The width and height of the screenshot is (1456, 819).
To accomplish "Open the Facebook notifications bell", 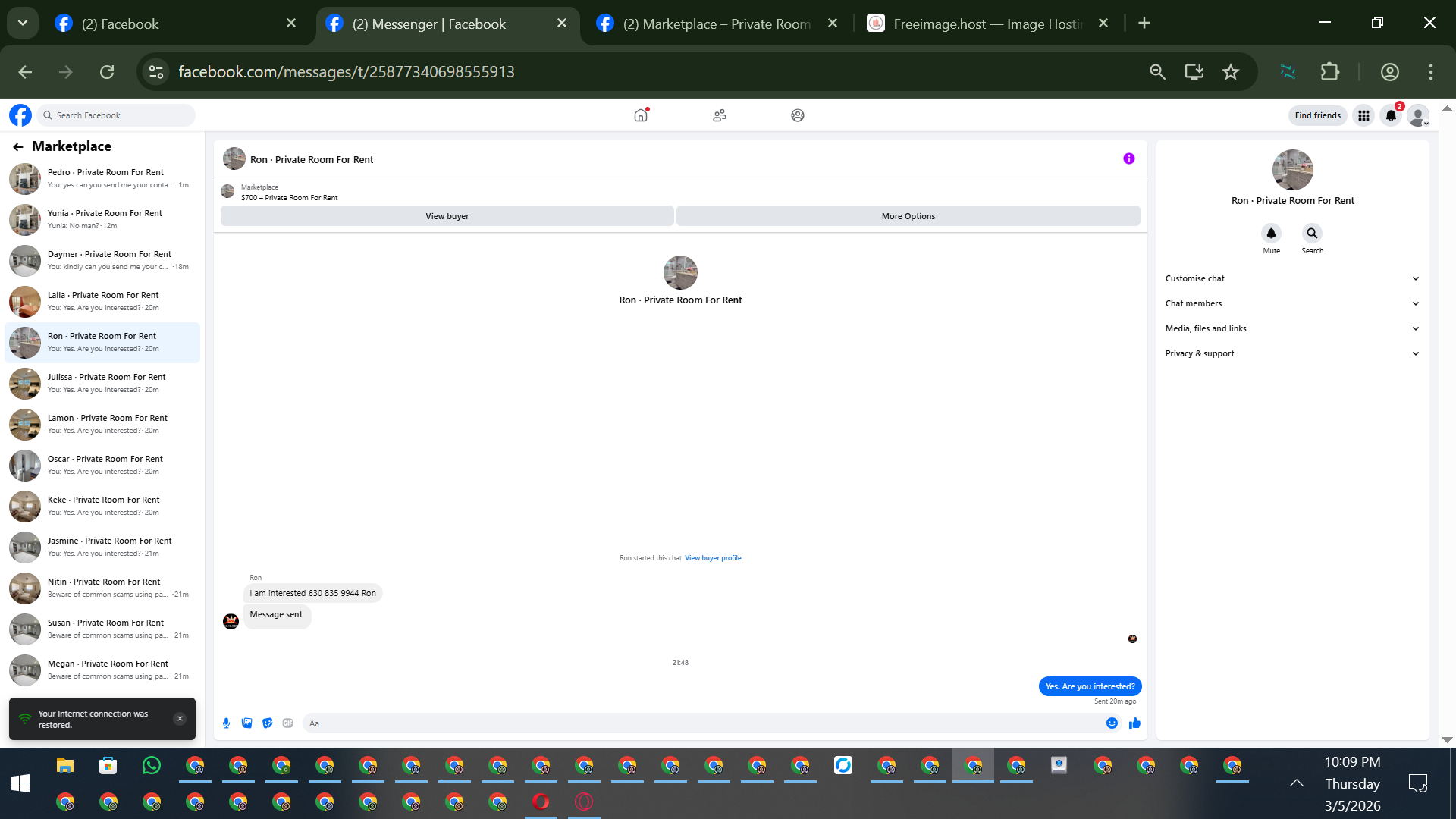I will (x=1391, y=115).
